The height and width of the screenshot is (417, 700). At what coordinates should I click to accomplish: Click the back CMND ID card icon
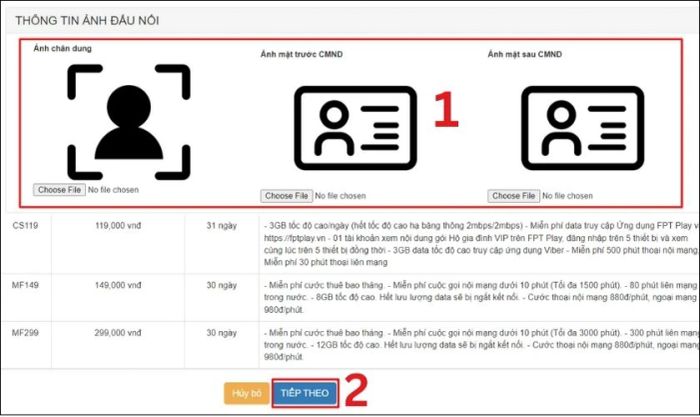[x=583, y=128]
